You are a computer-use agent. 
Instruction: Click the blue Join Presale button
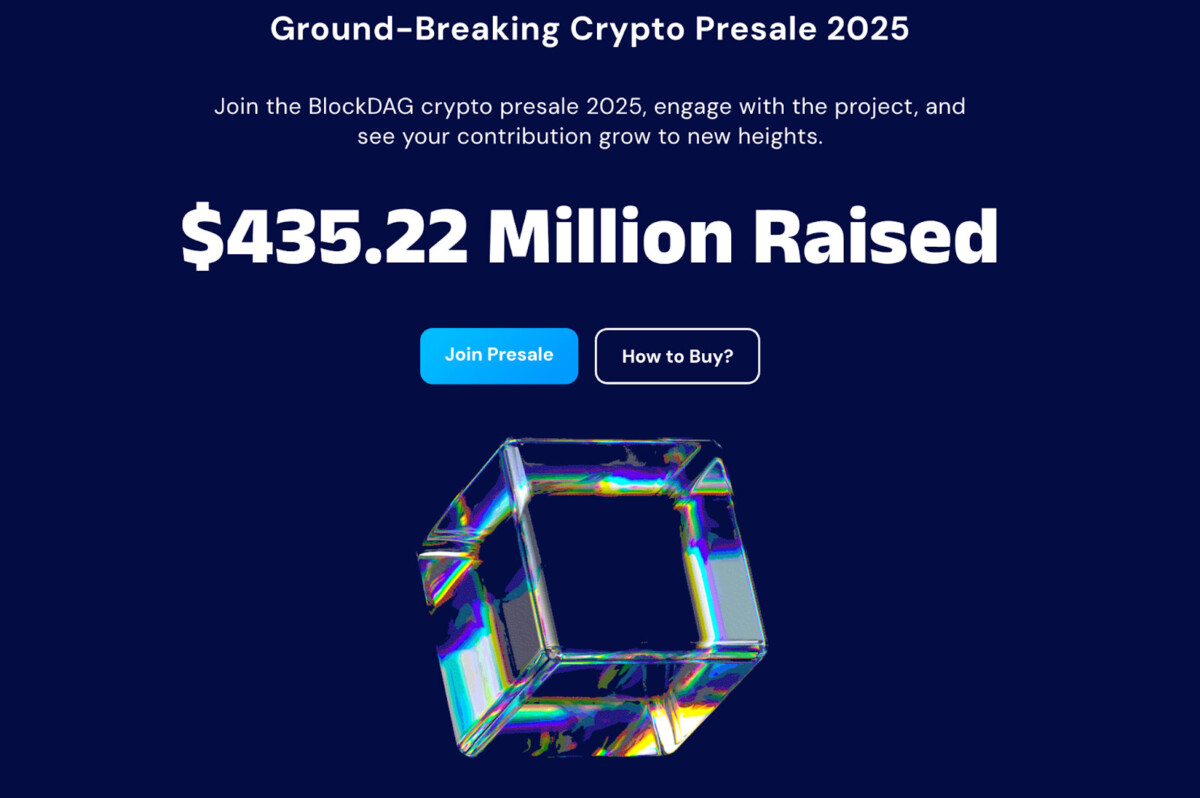click(x=499, y=356)
